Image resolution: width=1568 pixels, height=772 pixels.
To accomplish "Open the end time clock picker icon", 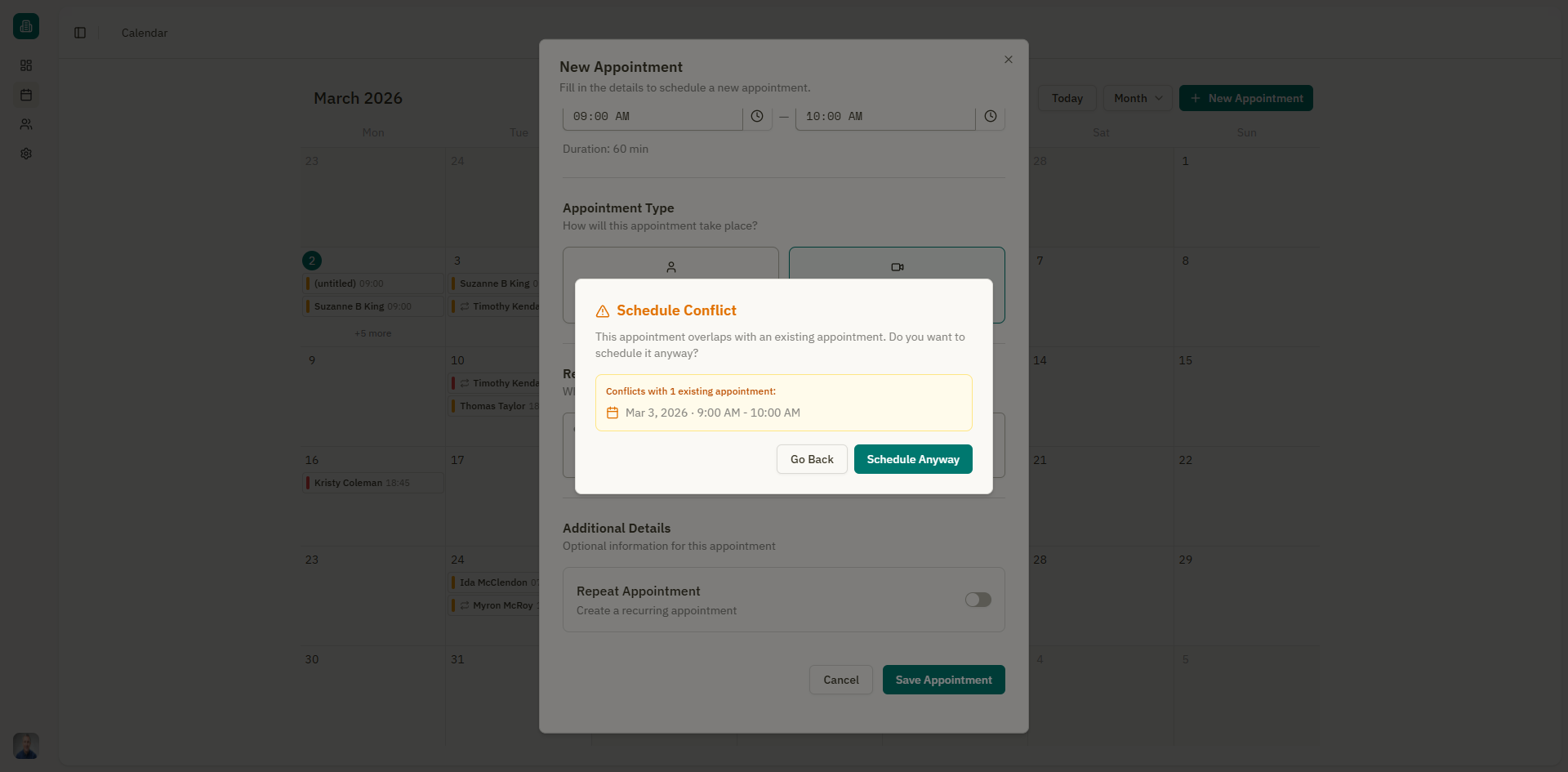I will coord(990,116).
